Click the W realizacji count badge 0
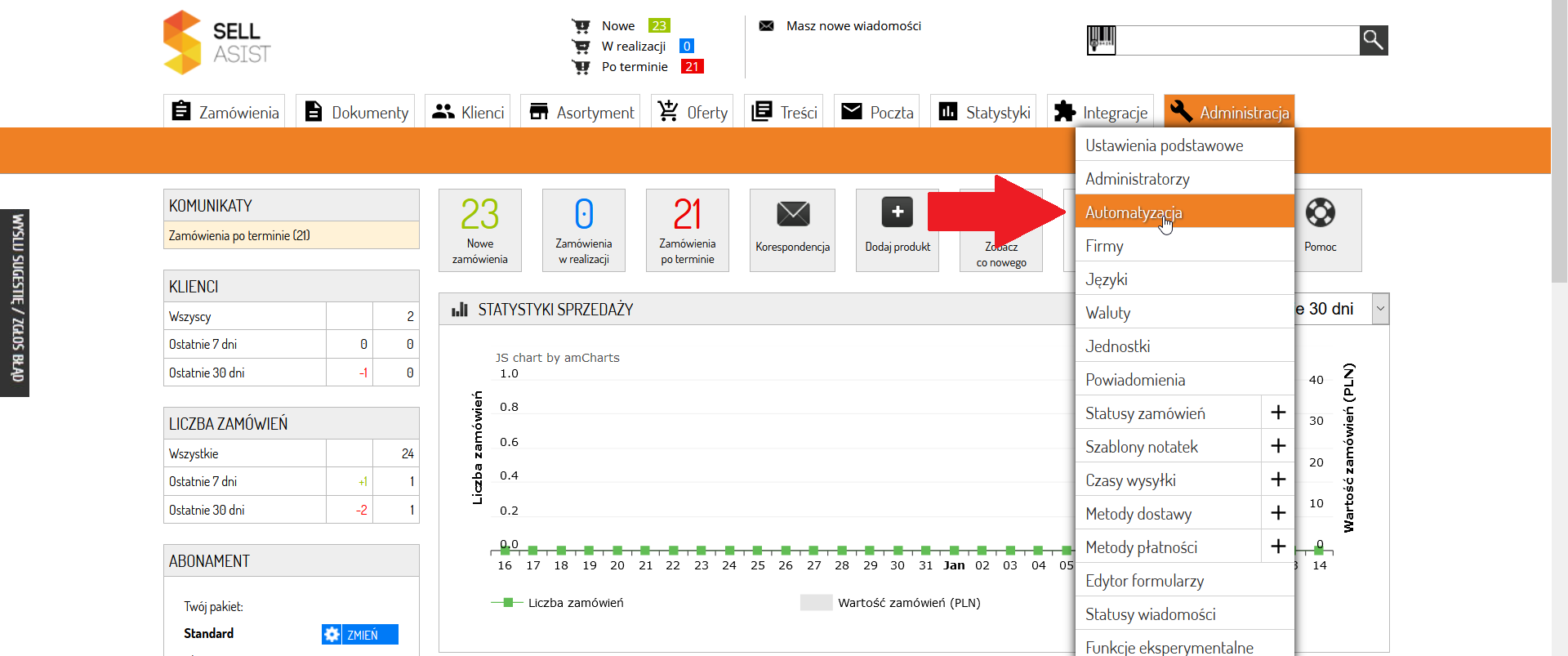 pyautogui.click(x=687, y=47)
